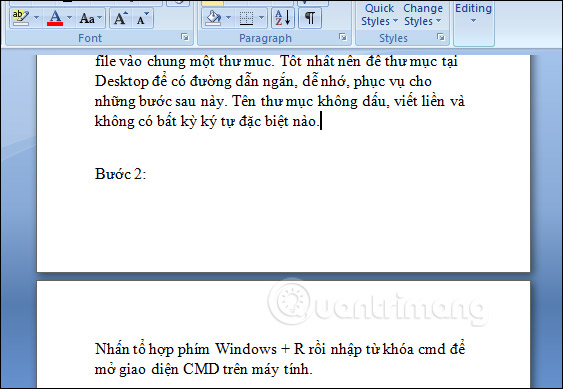Select the Text Highlight Color pen icon
The image size is (563, 389).
[20, 18]
